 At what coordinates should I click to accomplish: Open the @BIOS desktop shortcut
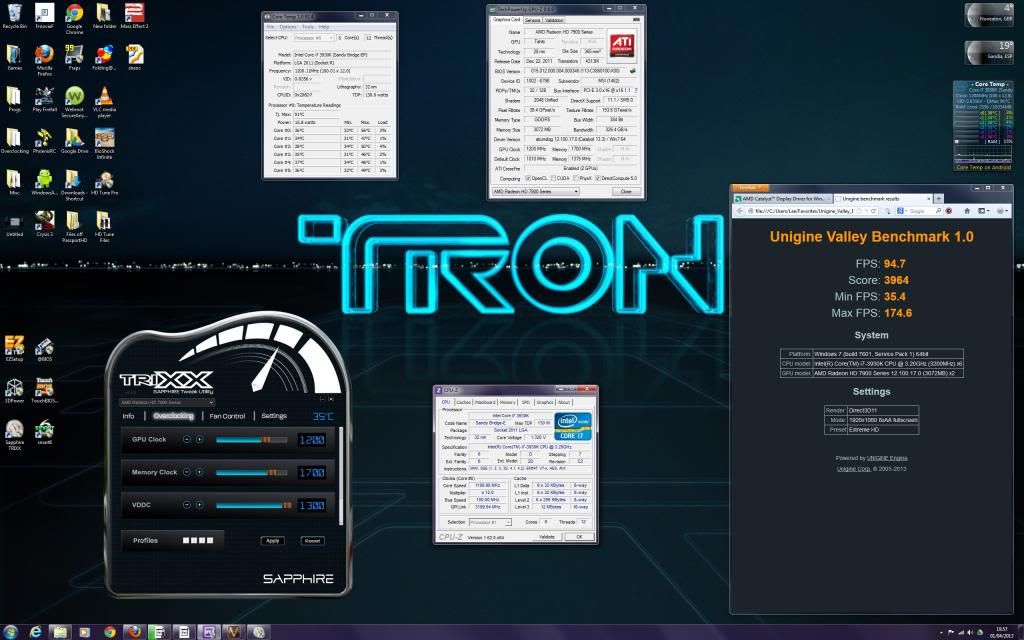pos(44,349)
